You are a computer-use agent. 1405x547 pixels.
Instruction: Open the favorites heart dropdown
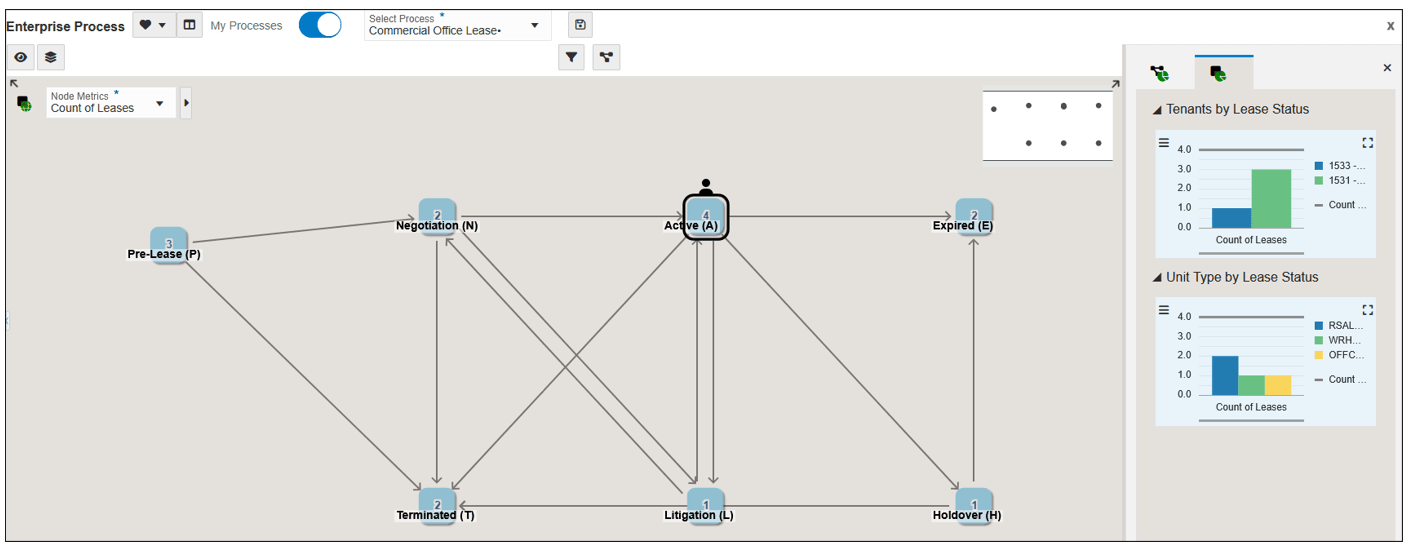[x=153, y=25]
